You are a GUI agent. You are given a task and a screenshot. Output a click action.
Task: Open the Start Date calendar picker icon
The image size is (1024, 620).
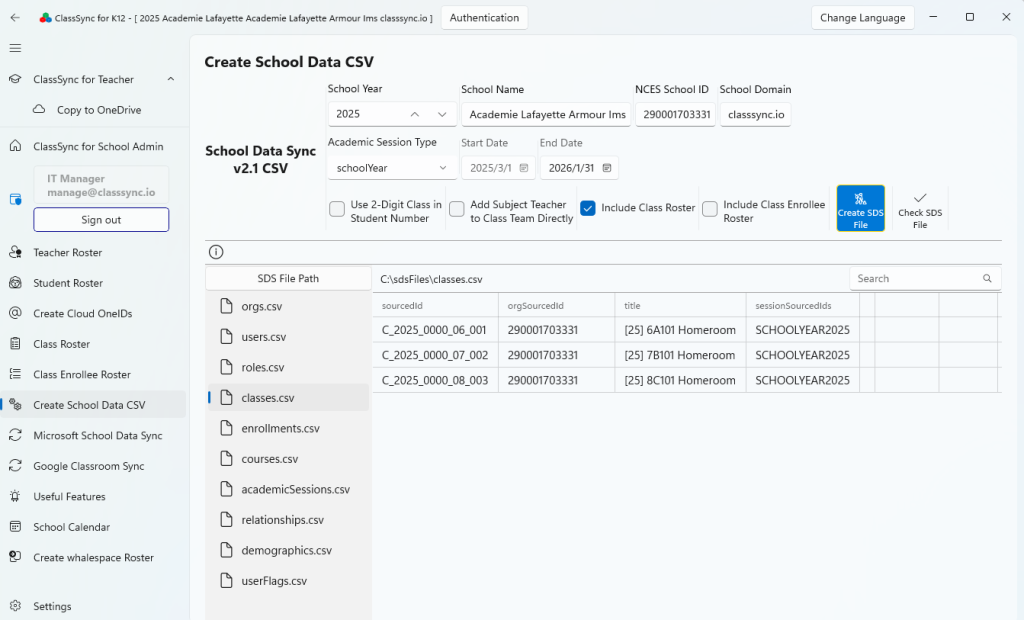click(524, 168)
